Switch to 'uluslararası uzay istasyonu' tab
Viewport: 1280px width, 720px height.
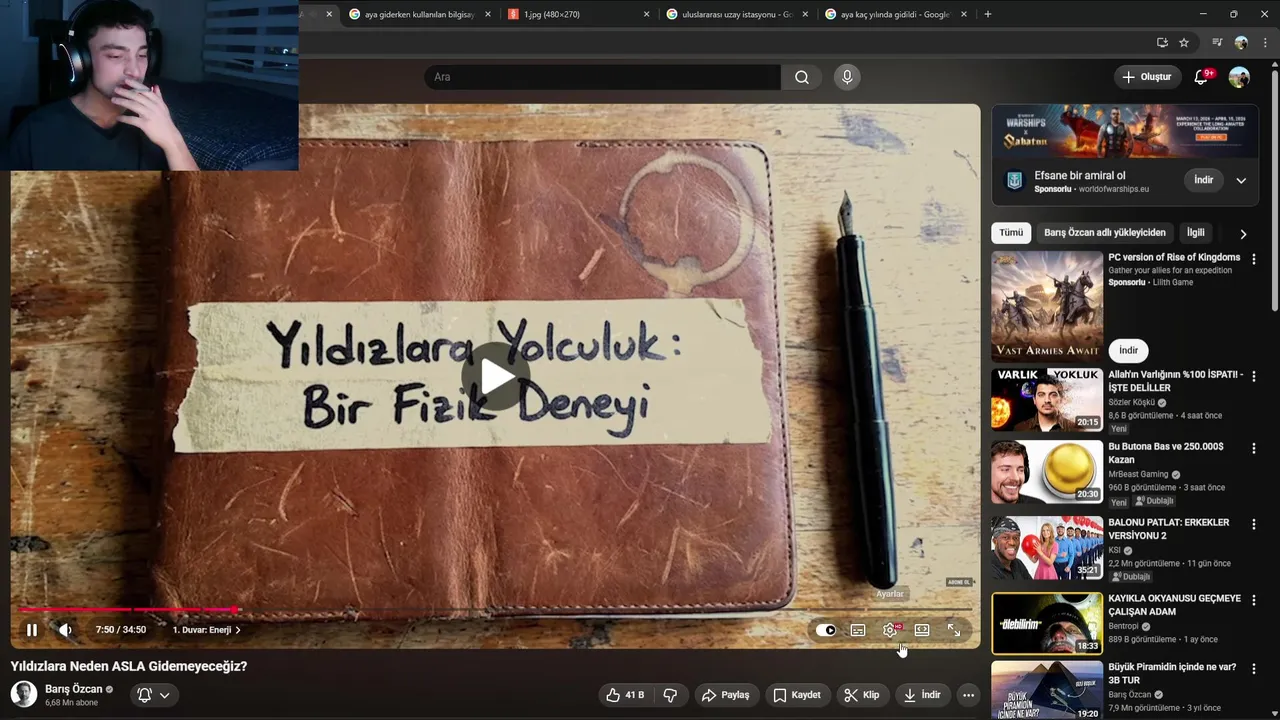[x=737, y=14]
